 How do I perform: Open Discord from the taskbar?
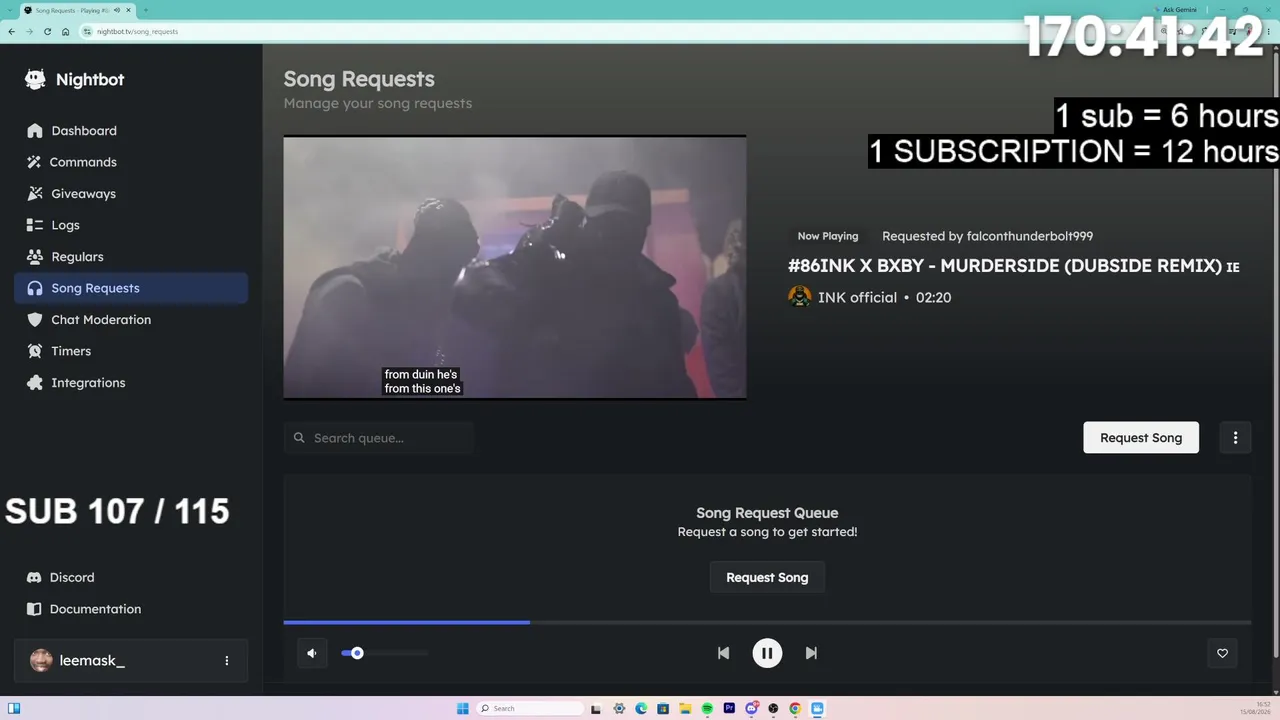click(751, 708)
